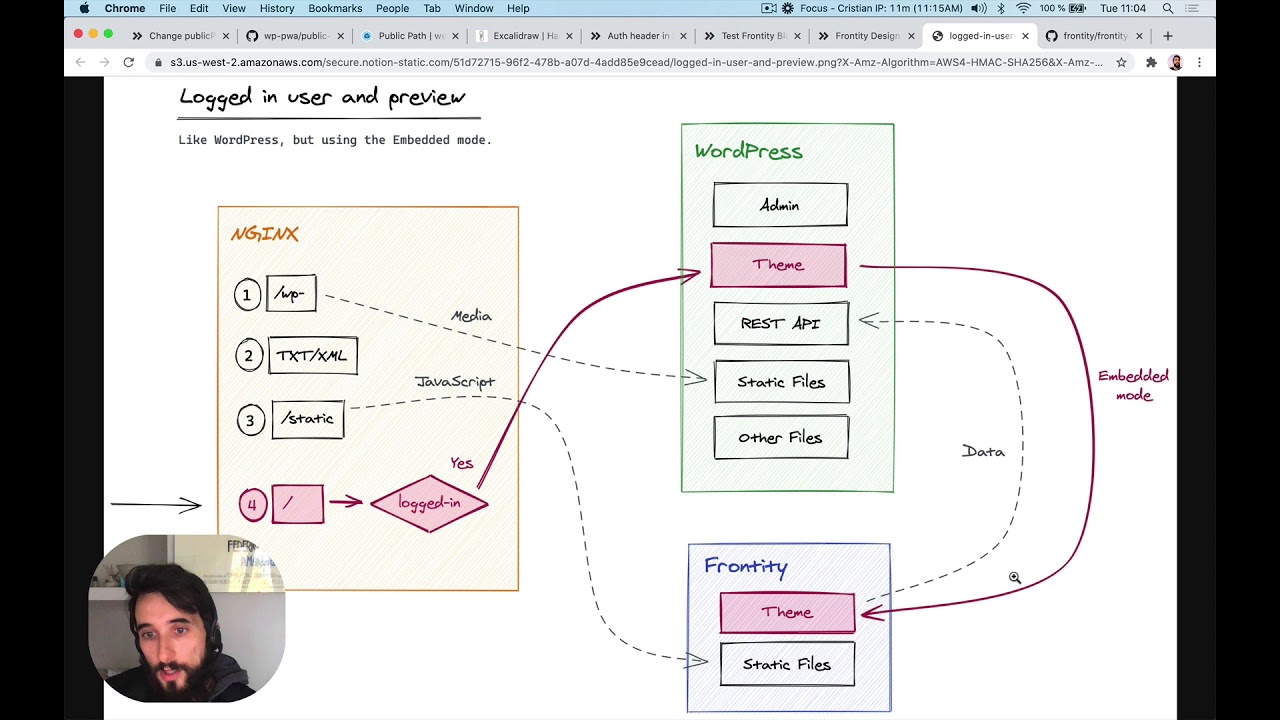Screen dimensions: 1280x720
Task: Toggle the Bluetooth menu bar icon
Action: [x=1001, y=9]
